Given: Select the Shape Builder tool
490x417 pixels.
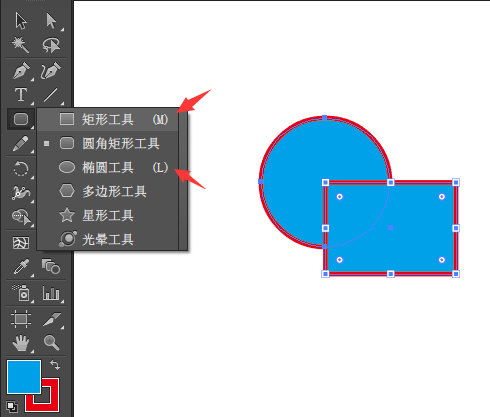Looking at the screenshot, I should coord(21,217).
